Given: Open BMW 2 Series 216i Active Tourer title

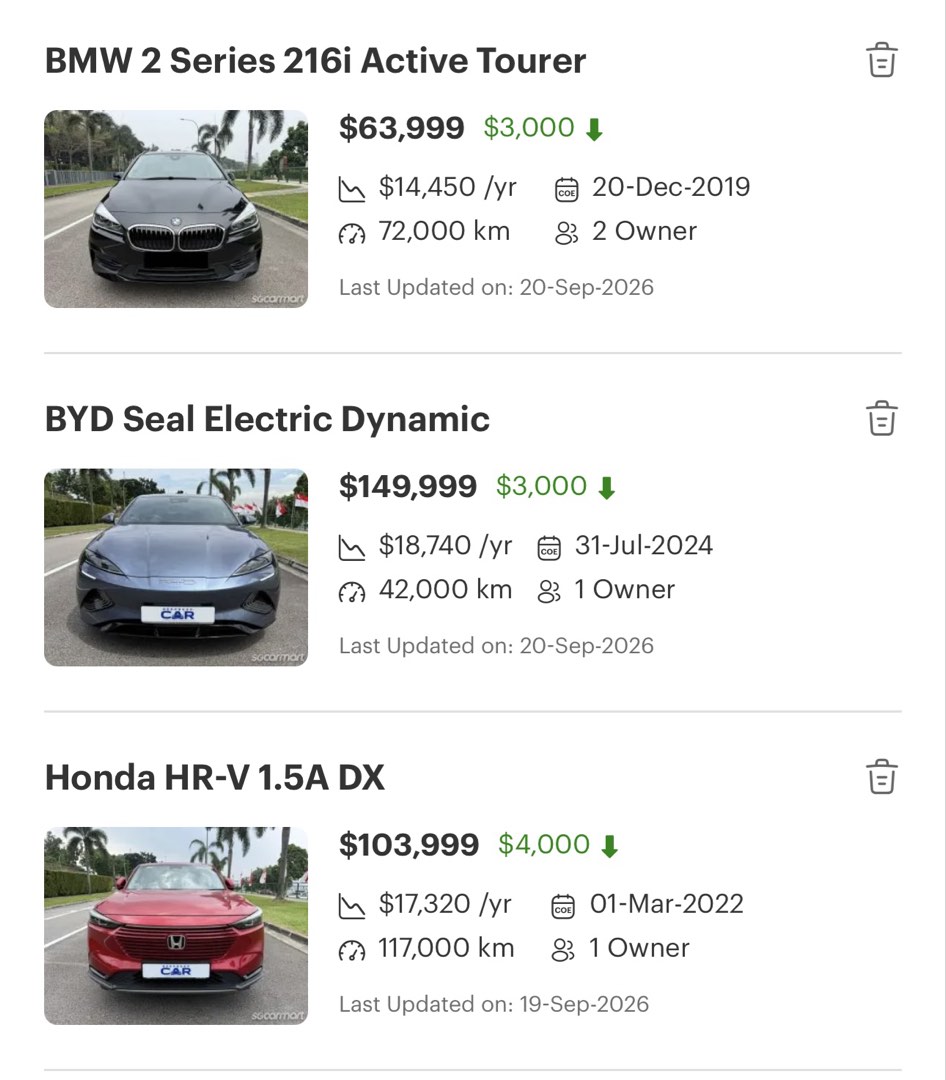Looking at the screenshot, I should pyautogui.click(x=316, y=61).
